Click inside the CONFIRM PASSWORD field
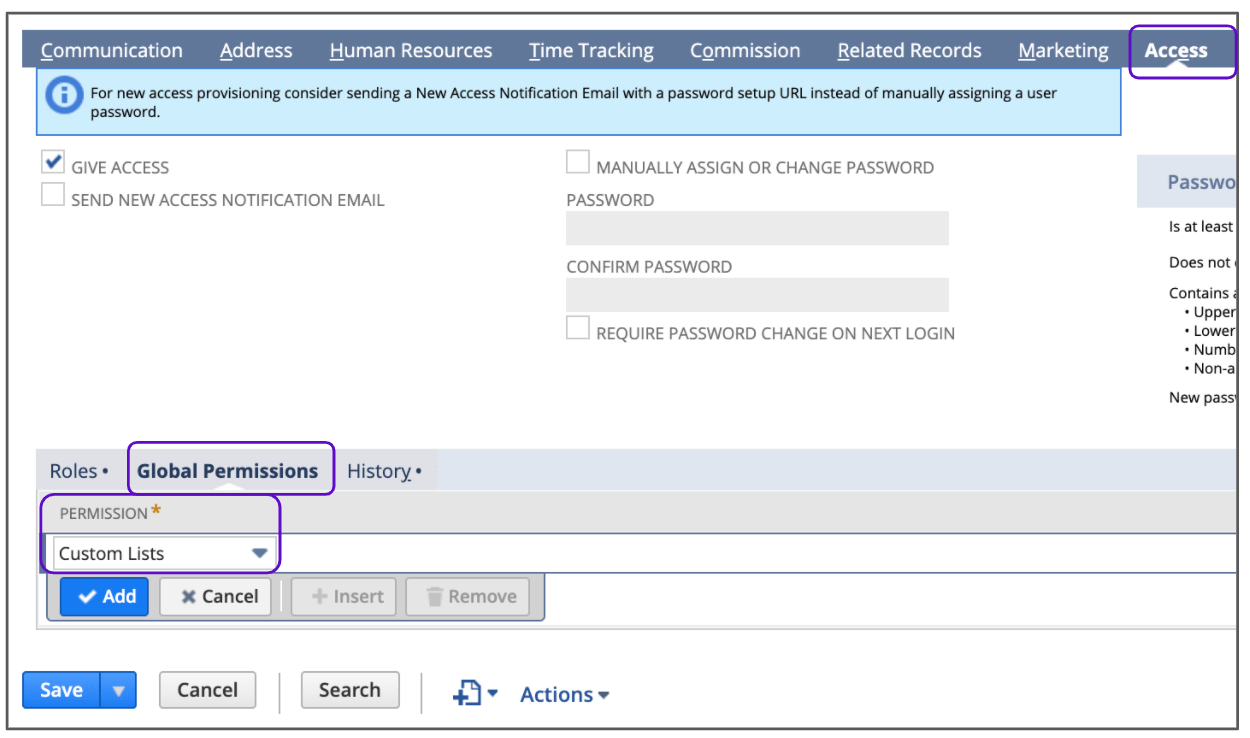 pyautogui.click(x=757, y=294)
